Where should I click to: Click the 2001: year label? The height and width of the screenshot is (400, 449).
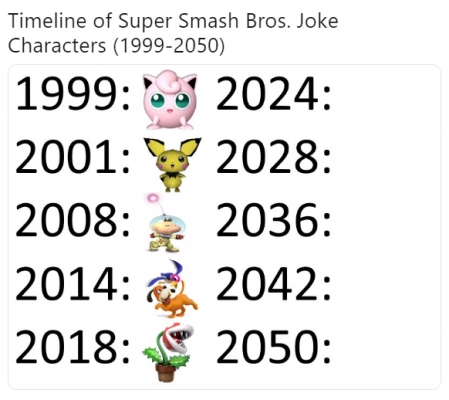pos(72,157)
